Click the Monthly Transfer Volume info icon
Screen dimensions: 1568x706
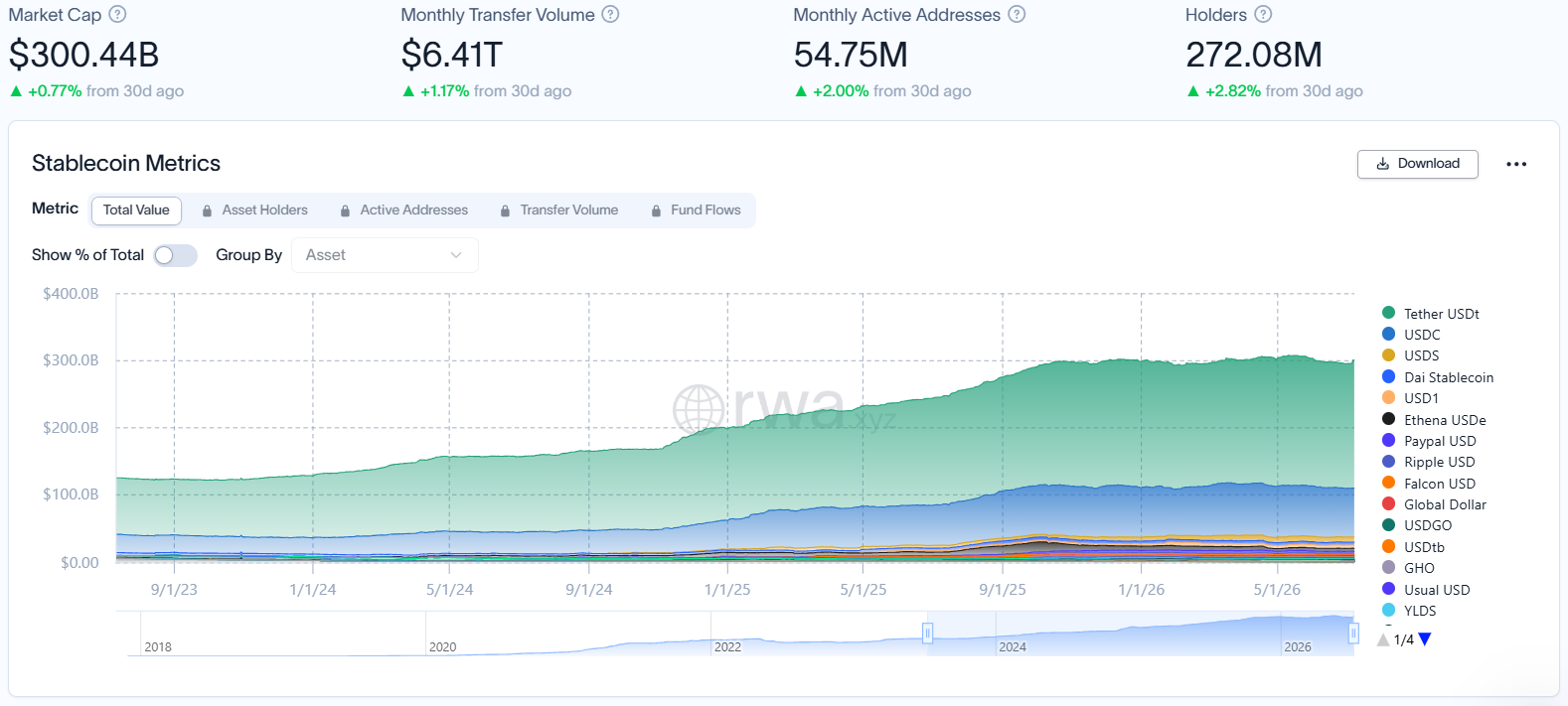coord(610,15)
